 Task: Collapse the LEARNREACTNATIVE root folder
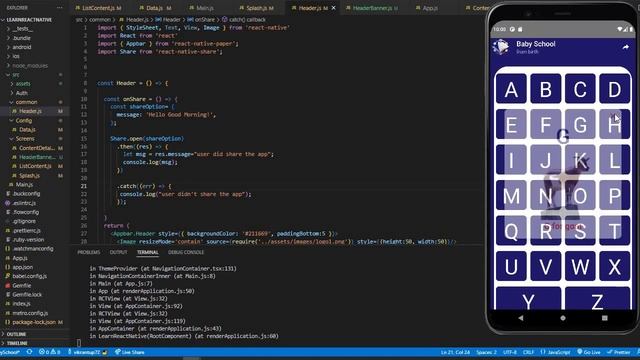click(29, 20)
